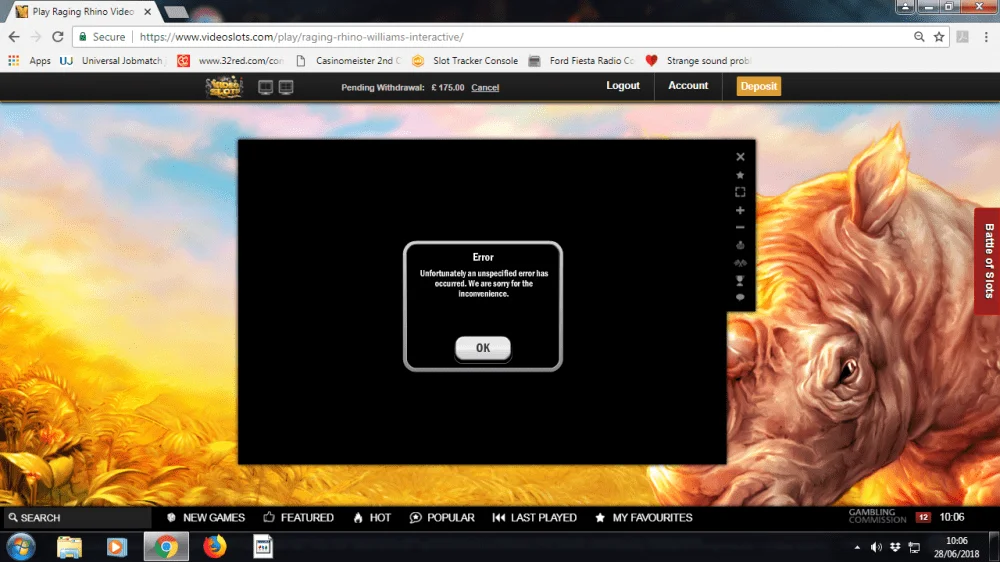The height and width of the screenshot is (562, 1000).
Task: Click the money bag icon in the game sidebar
Action: (x=740, y=245)
